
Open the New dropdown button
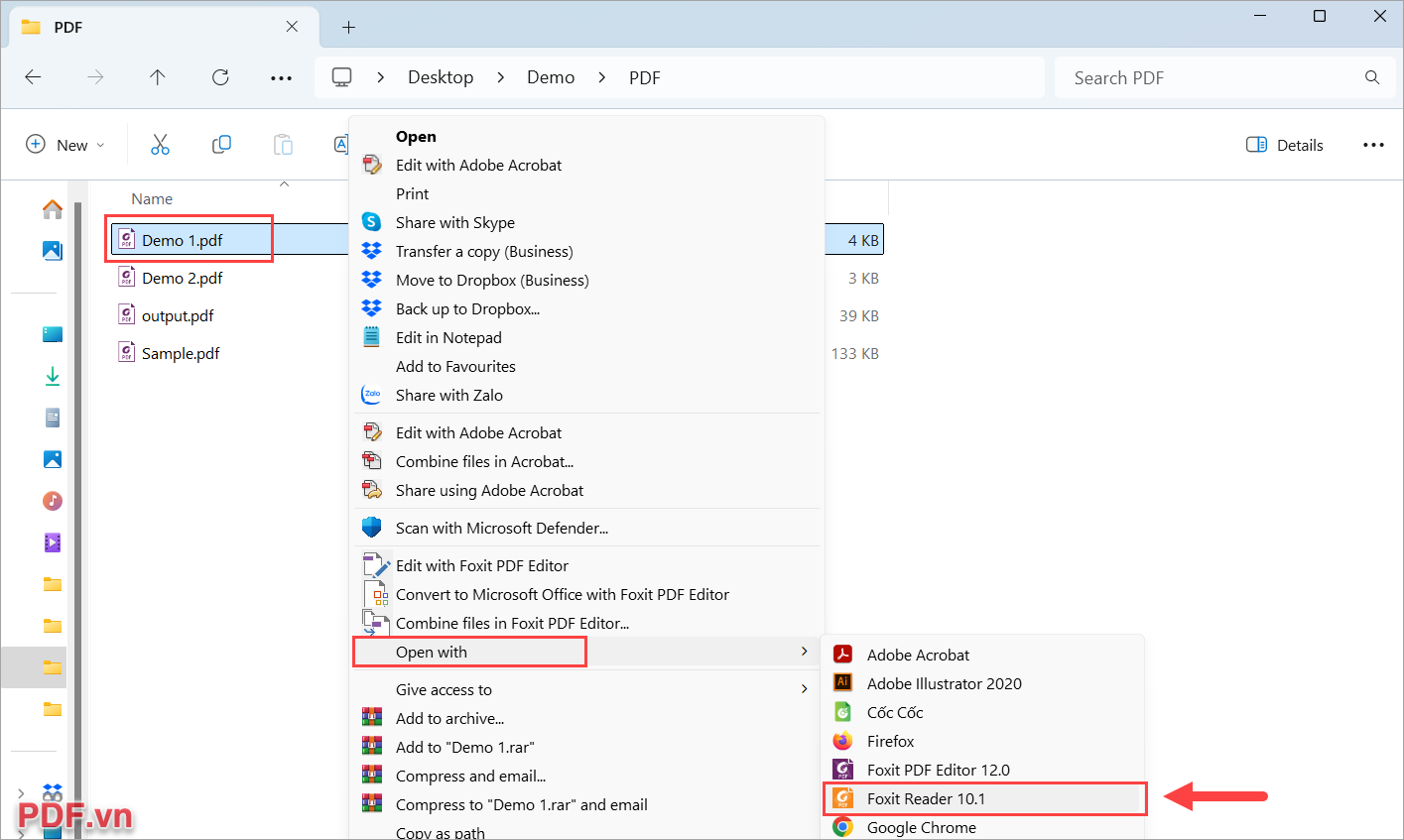coord(64,145)
